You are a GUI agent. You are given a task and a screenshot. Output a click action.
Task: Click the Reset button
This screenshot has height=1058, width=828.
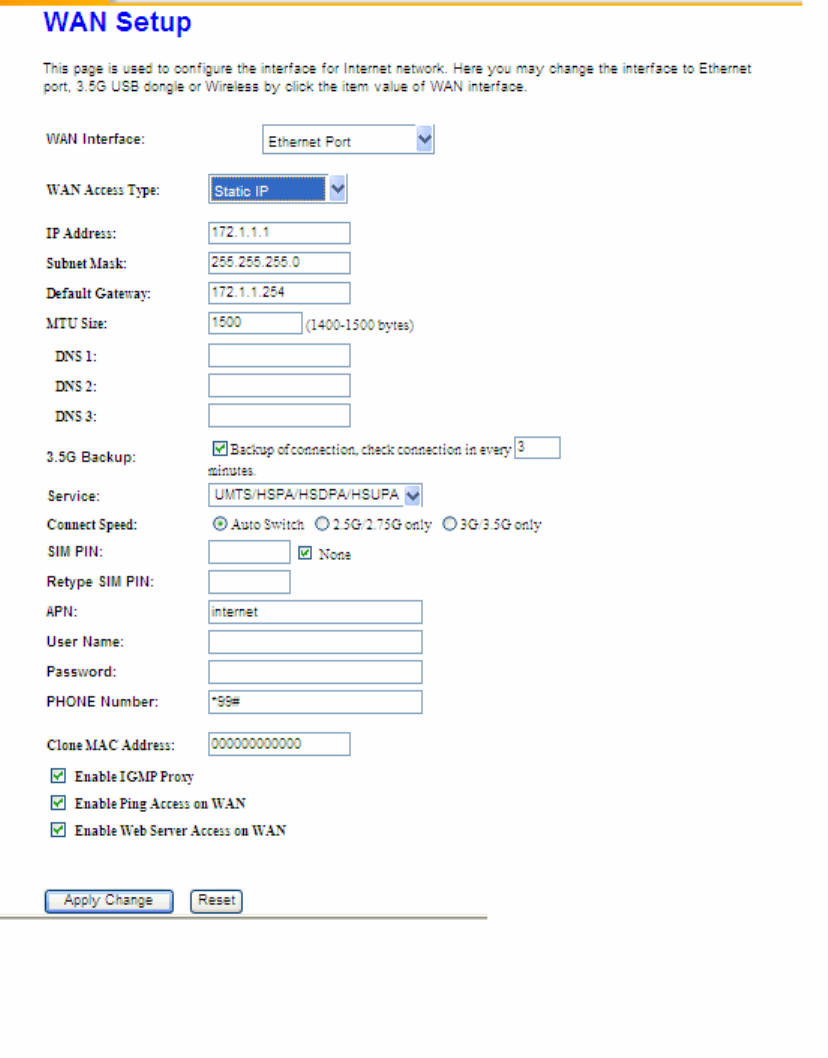tap(216, 901)
